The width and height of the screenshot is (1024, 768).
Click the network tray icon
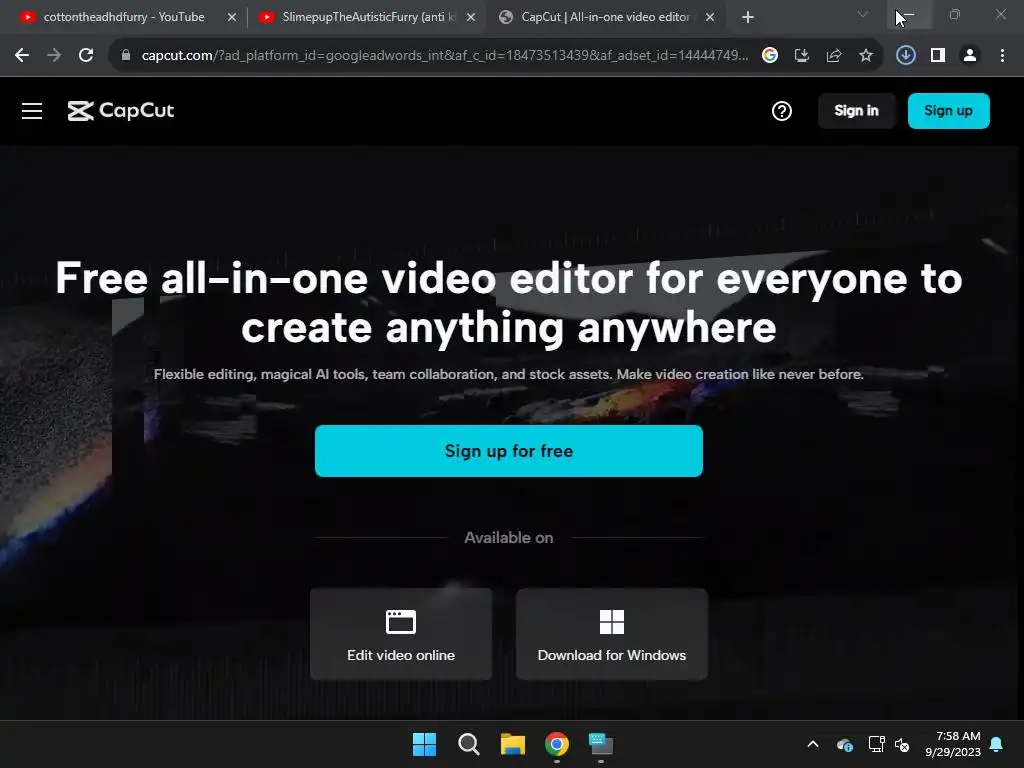[x=876, y=744]
